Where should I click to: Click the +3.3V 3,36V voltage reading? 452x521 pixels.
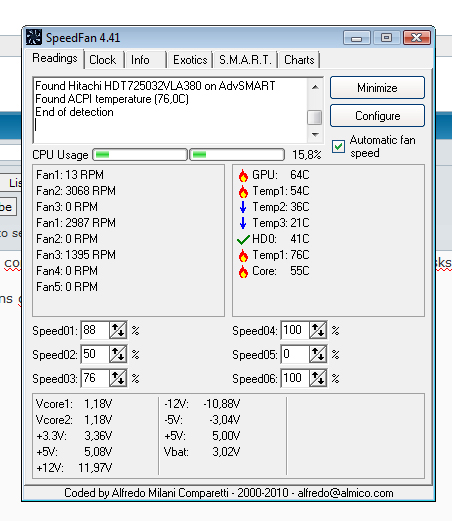[74, 436]
